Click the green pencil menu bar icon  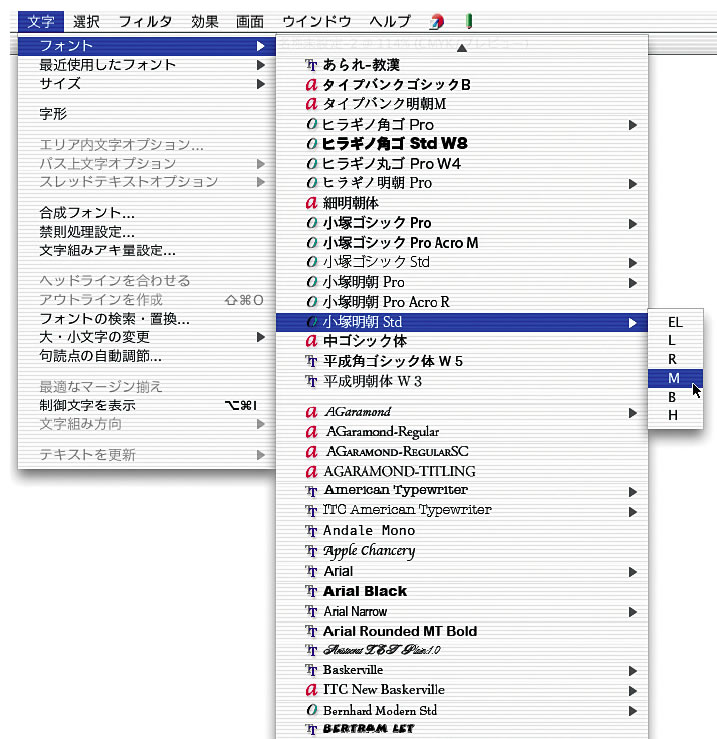click(x=469, y=22)
